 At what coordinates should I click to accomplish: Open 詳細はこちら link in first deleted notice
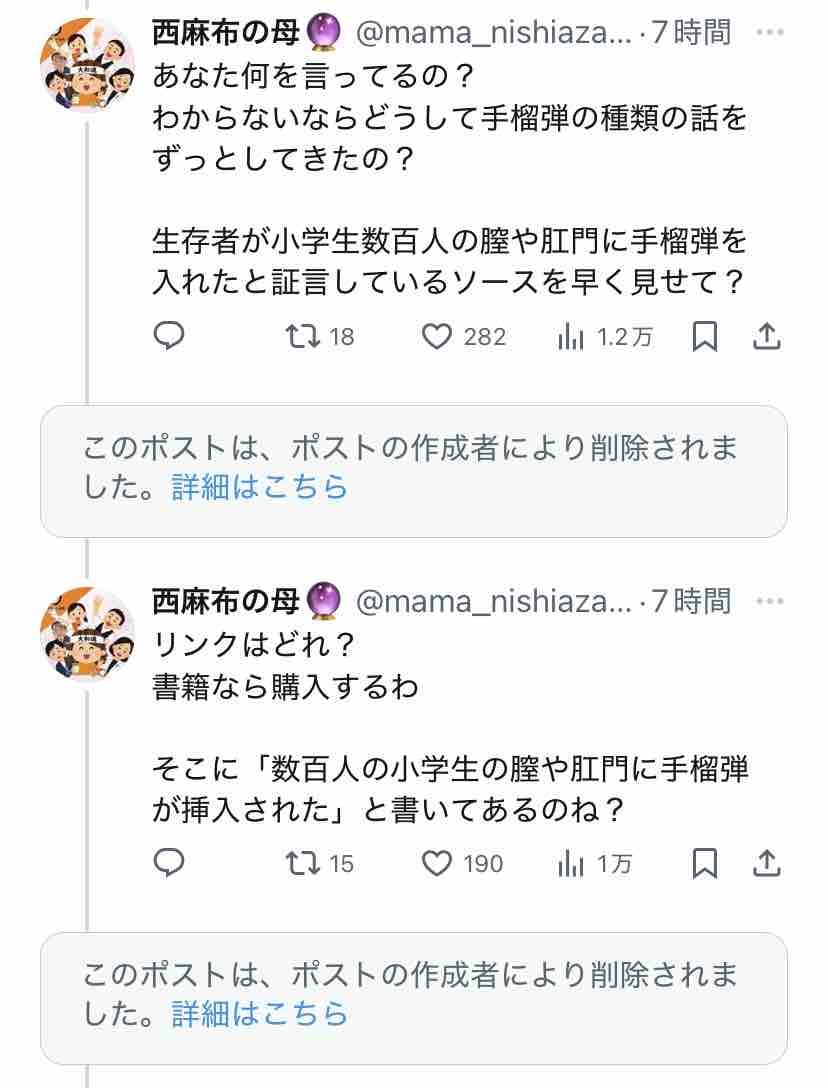tap(260, 487)
